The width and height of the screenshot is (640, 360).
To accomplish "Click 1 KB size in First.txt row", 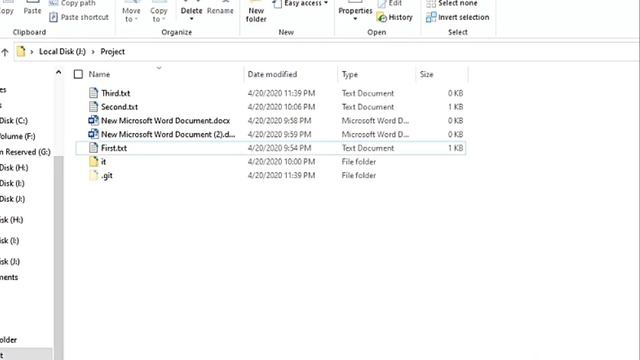I will (x=456, y=148).
